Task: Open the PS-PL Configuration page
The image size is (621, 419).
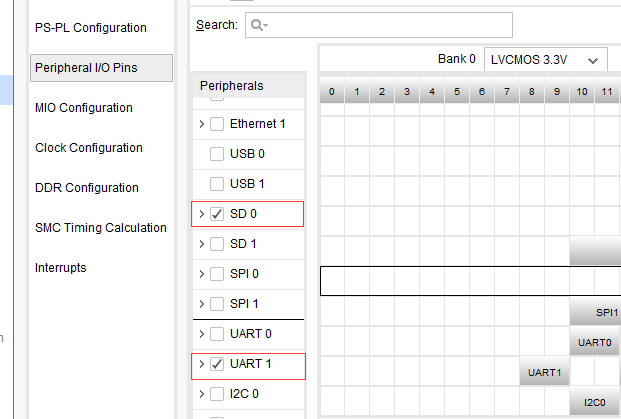Action: [91, 28]
